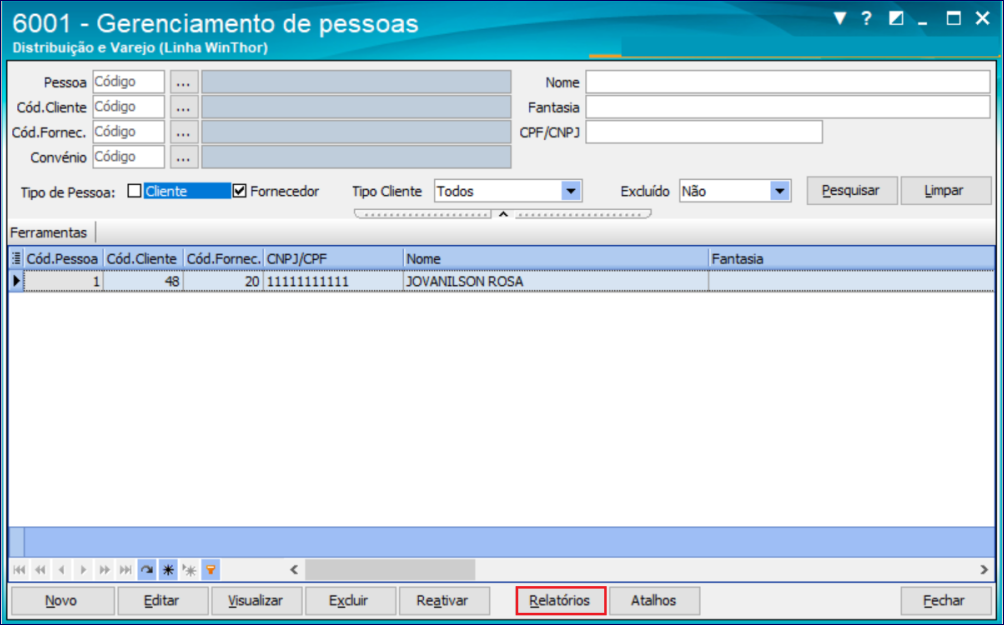Viewport: 1004px width, 625px height.
Task: Click the Pesquisar button
Action: 852,191
